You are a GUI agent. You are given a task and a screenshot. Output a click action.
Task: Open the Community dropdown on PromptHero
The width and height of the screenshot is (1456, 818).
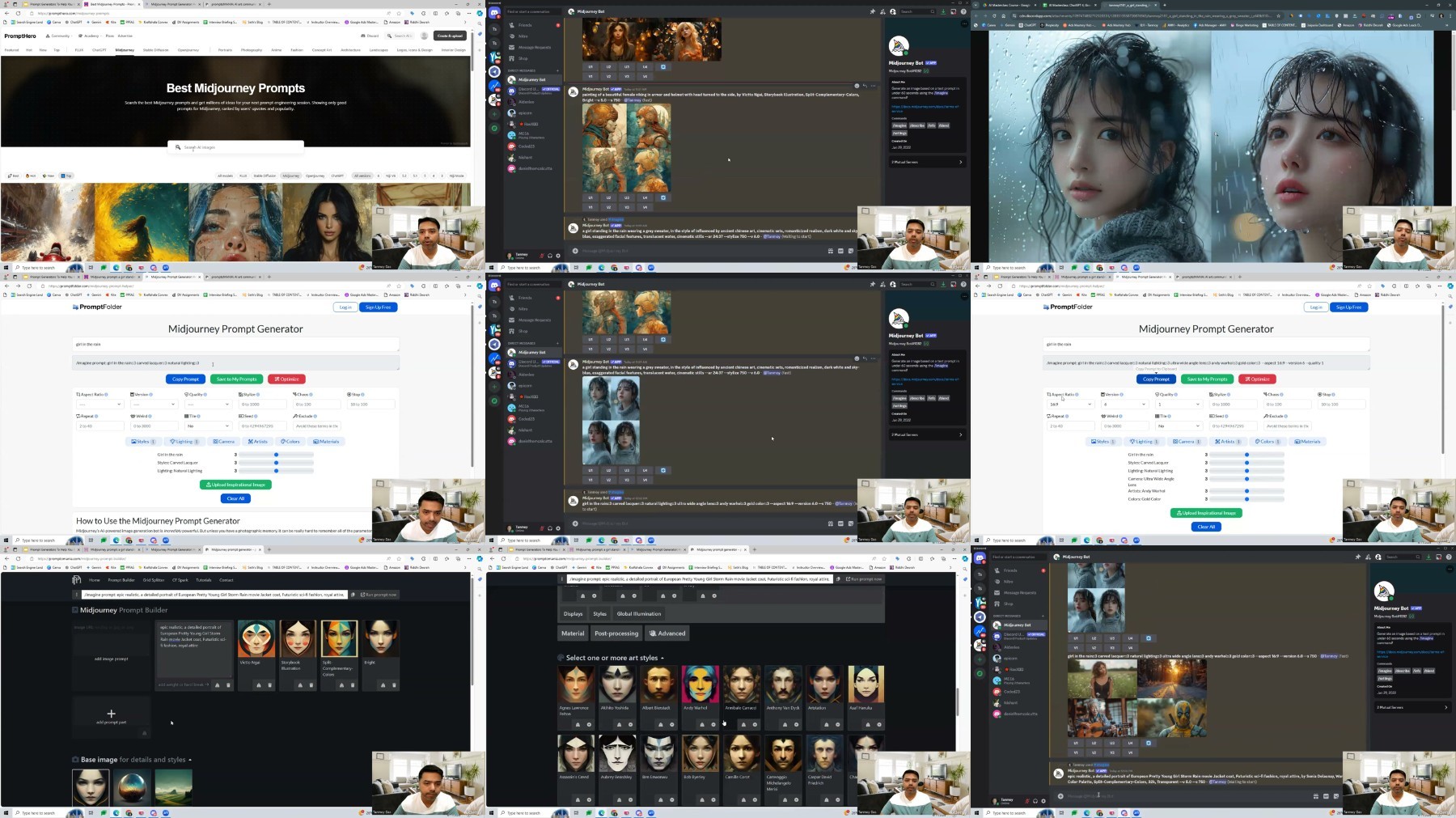click(x=58, y=36)
